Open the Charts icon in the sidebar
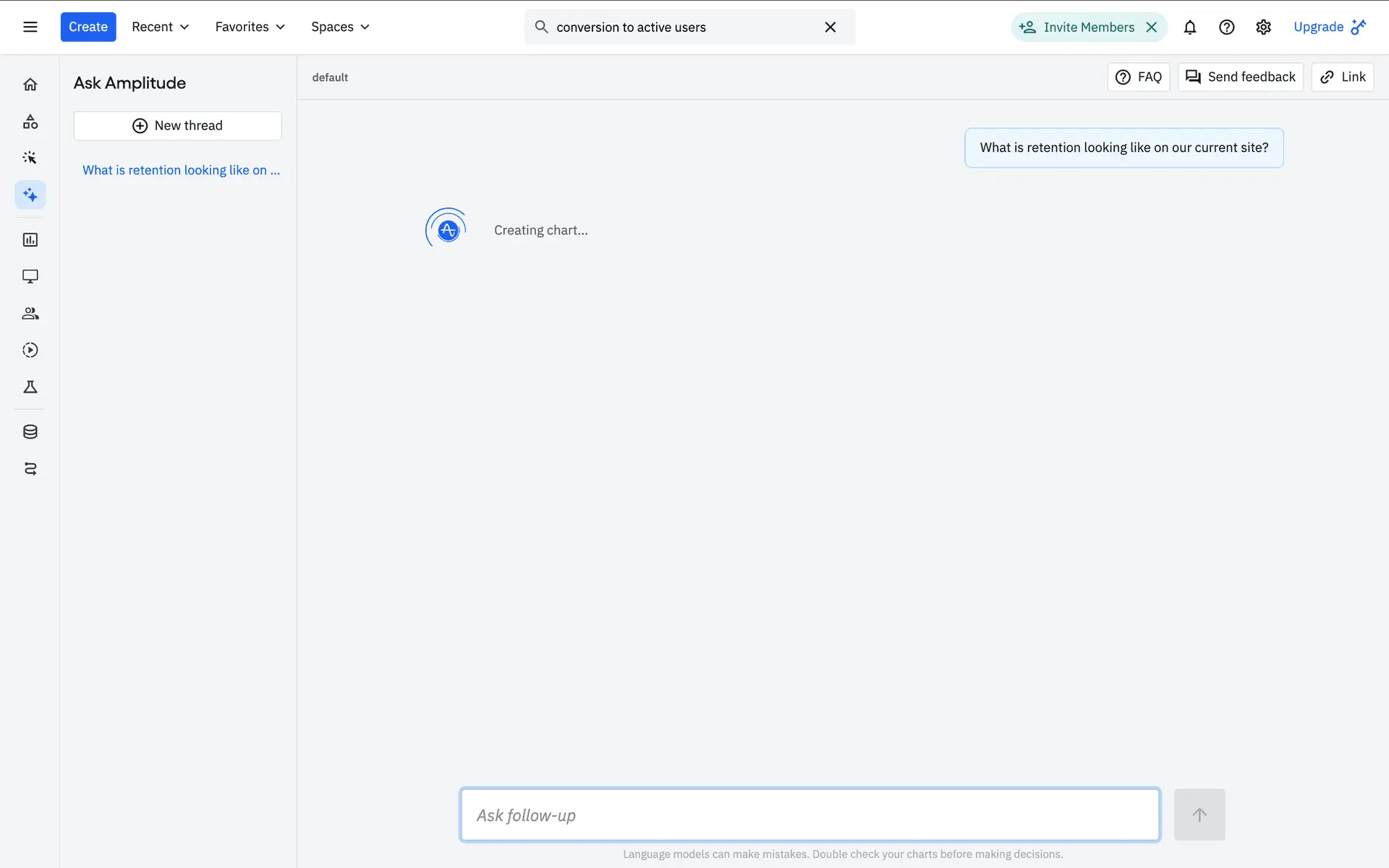The height and width of the screenshot is (868, 1389). [x=30, y=239]
